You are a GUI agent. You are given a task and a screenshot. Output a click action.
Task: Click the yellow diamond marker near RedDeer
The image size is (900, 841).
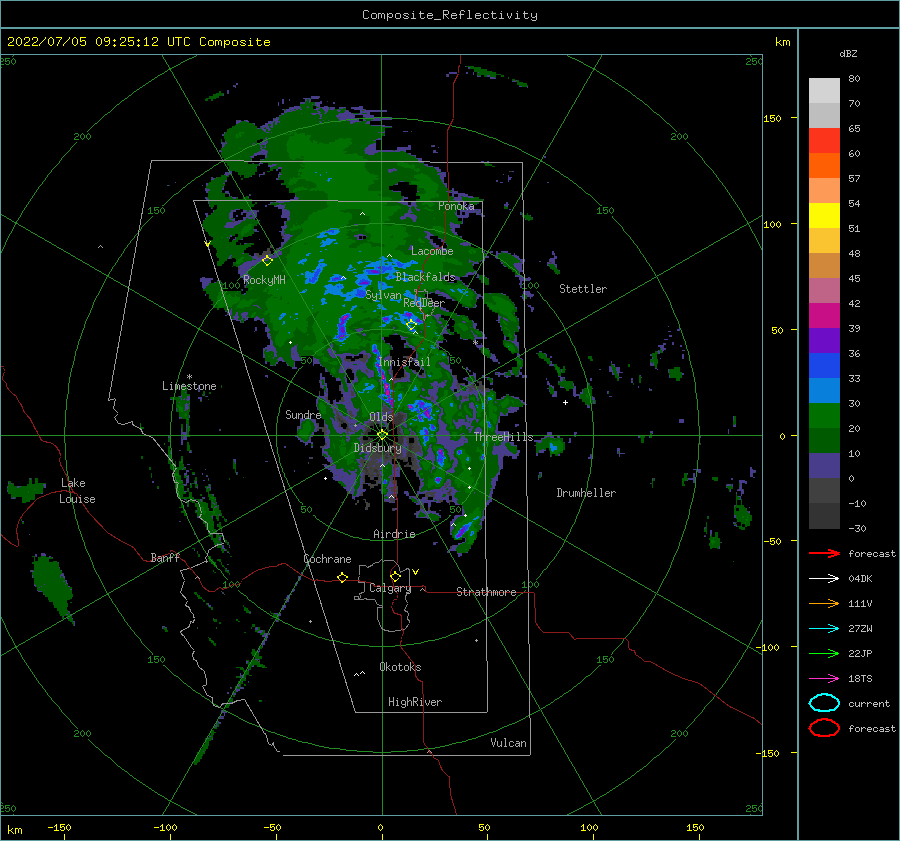(411, 324)
